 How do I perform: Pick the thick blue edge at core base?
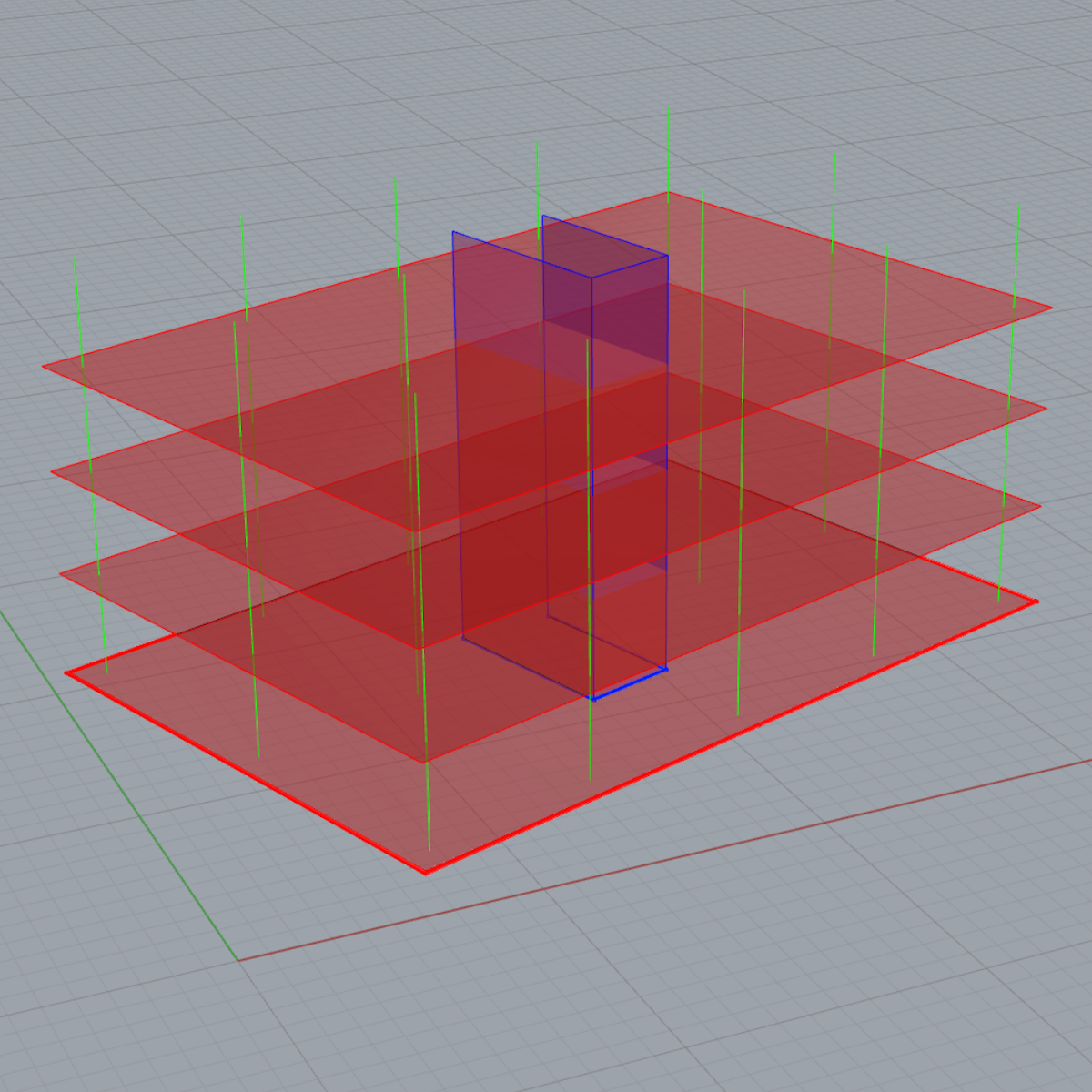click(630, 683)
